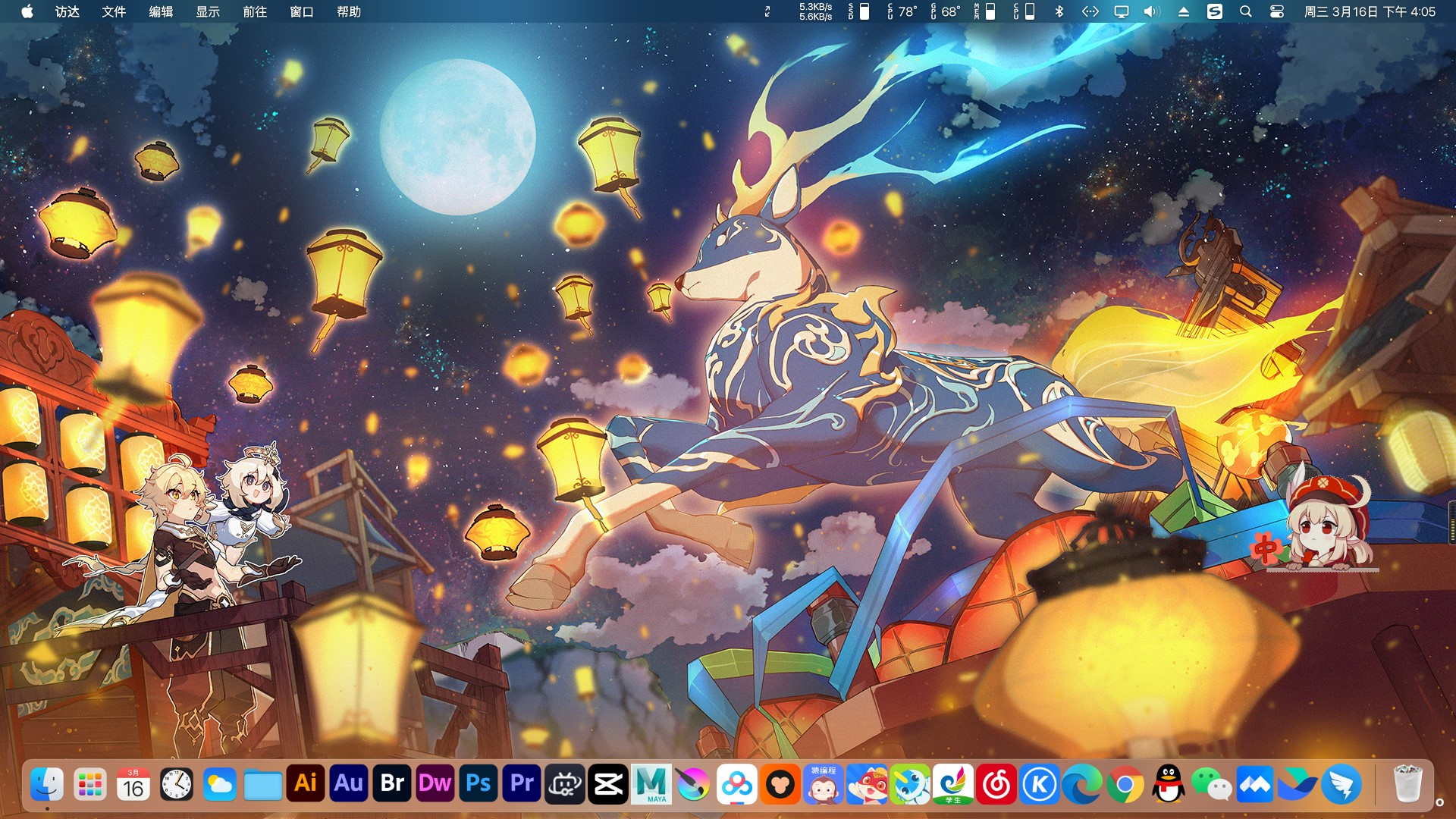Open Baidu Netdisk from the dock
The height and width of the screenshot is (819, 1456).
(x=737, y=784)
